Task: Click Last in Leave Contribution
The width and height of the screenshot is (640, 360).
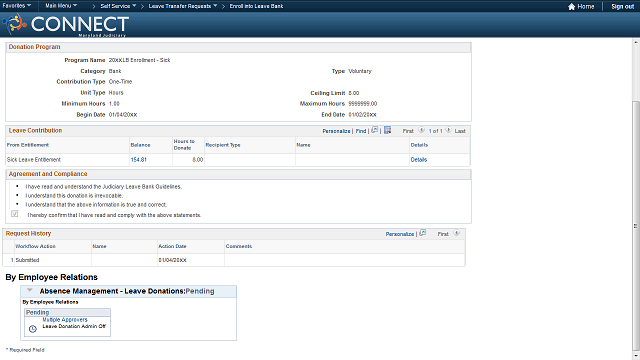Action: pyautogui.click(x=460, y=131)
